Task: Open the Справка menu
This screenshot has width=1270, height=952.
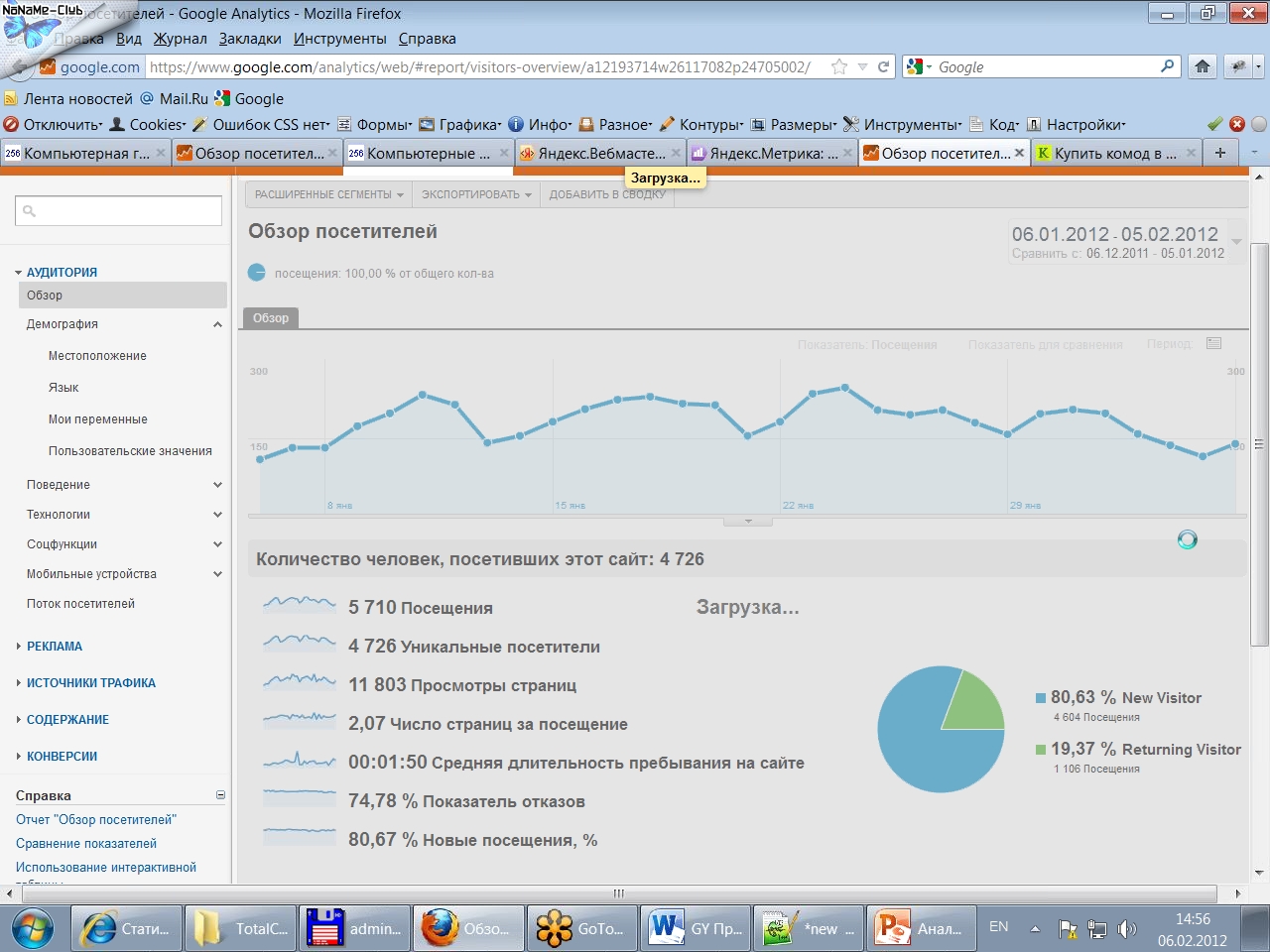Action: click(x=428, y=39)
